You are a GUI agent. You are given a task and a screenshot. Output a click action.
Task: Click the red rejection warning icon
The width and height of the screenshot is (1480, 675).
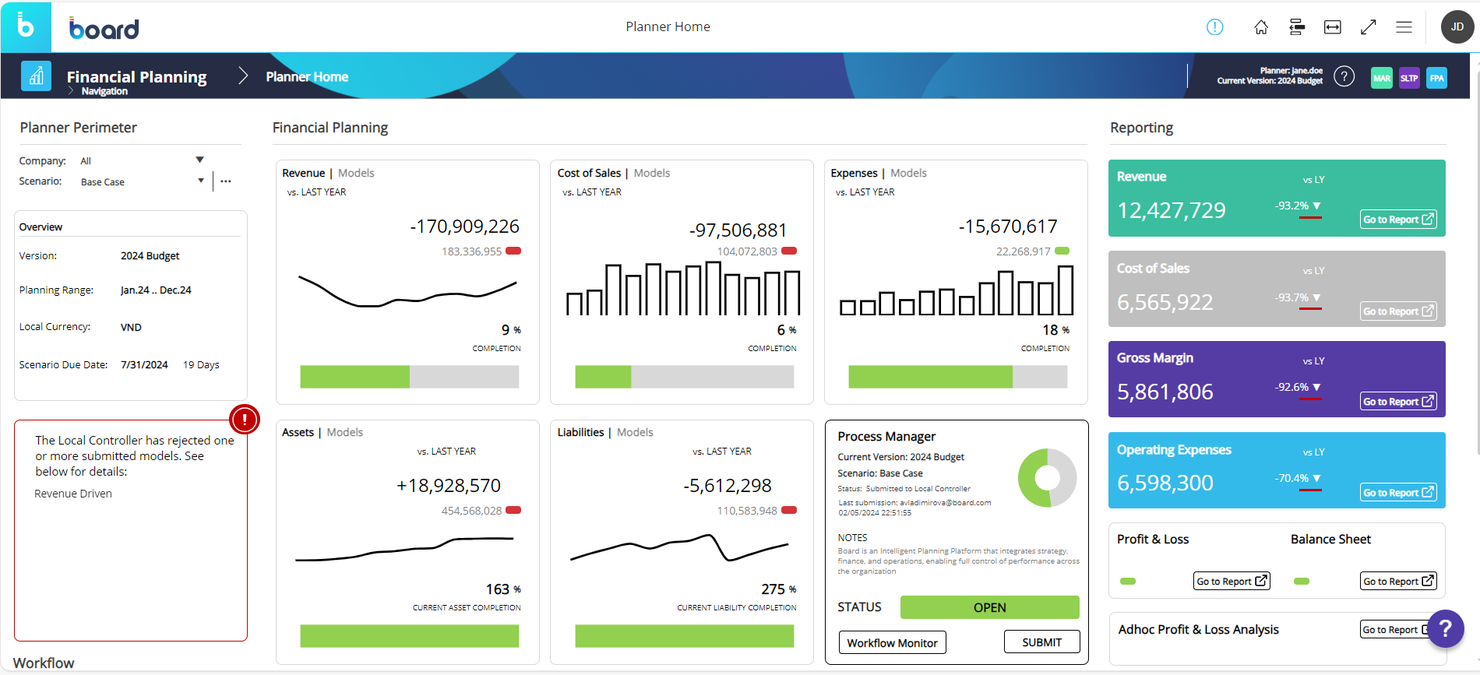tap(244, 418)
